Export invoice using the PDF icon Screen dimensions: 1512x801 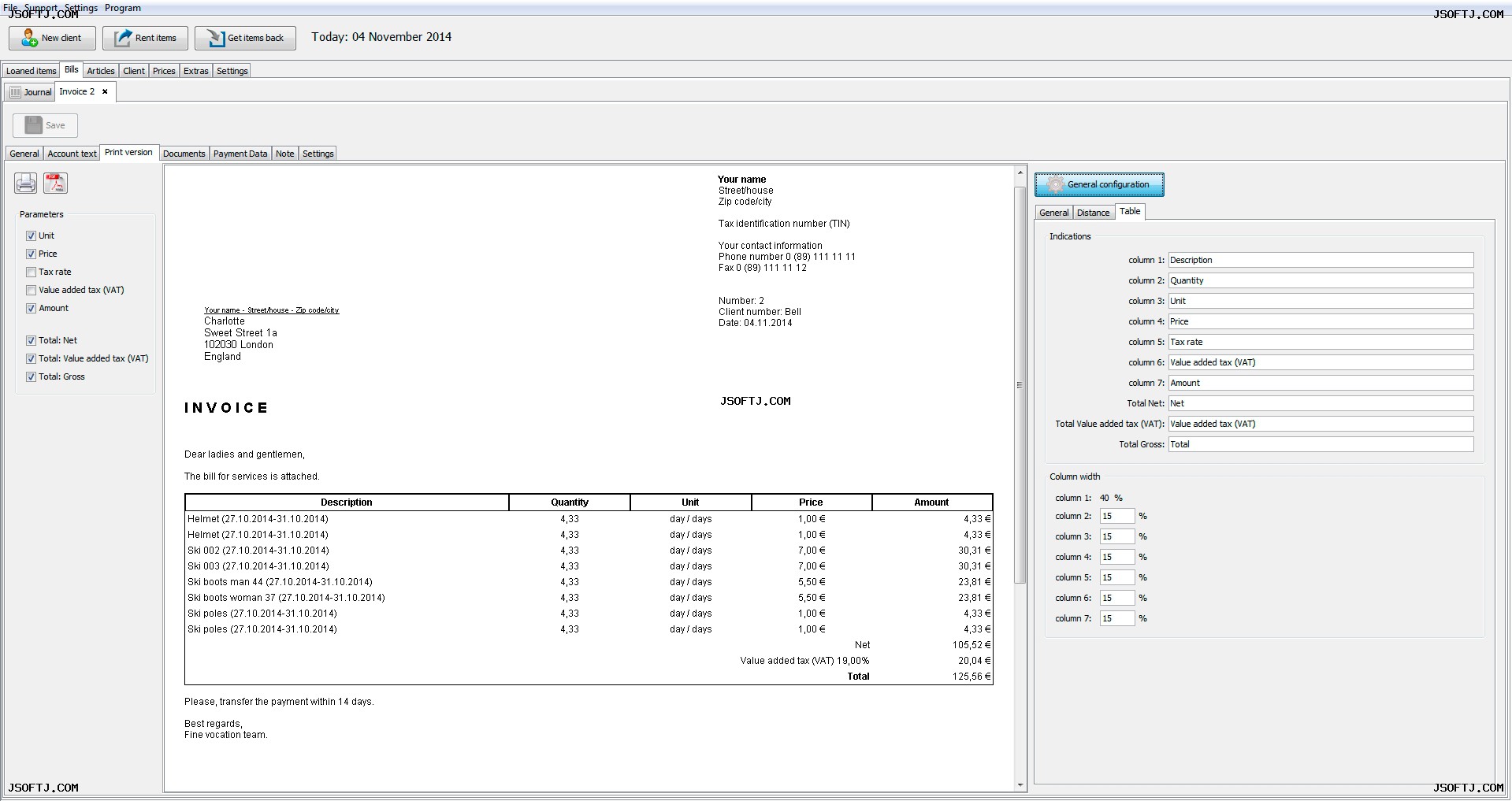click(x=55, y=184)
